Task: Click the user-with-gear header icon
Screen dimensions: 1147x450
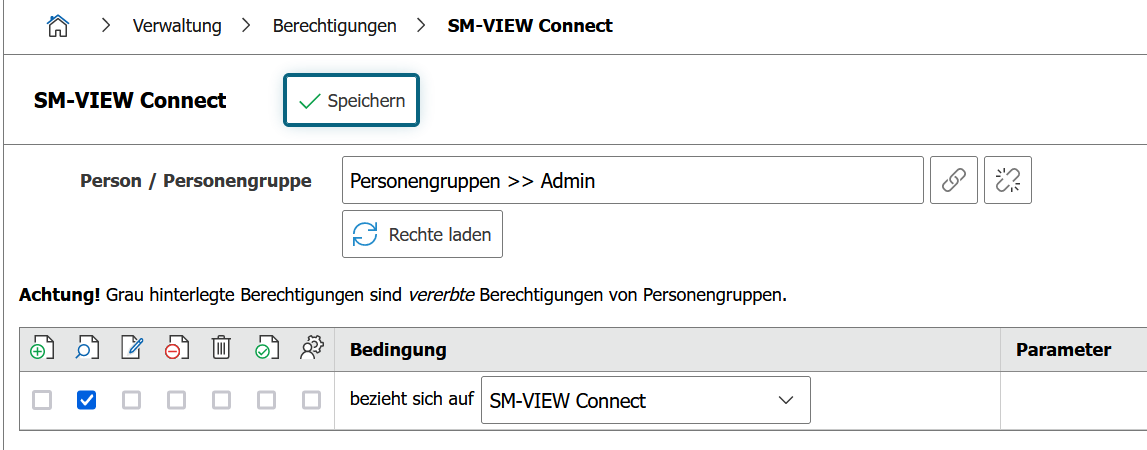Action: pyautogui.click(x=311, y=349)
